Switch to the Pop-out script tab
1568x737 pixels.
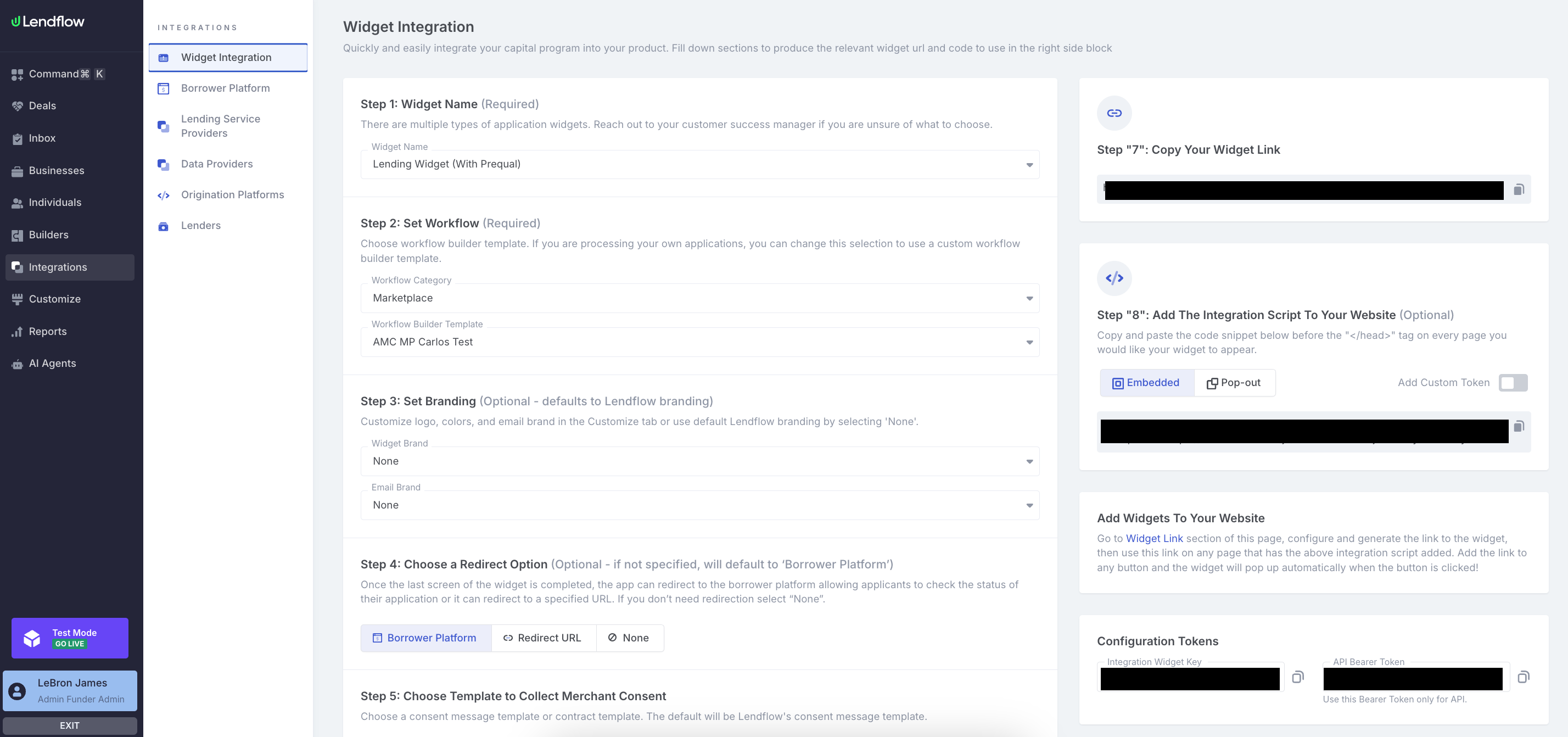pyautogui.click(x=1234, y=383)
